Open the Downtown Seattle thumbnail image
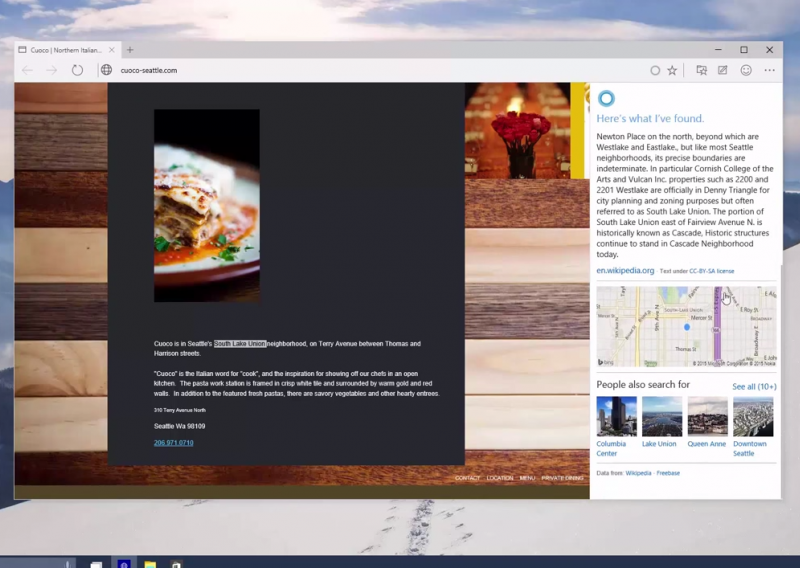Screen dimensions: 800x568 [x=753, y=416]
